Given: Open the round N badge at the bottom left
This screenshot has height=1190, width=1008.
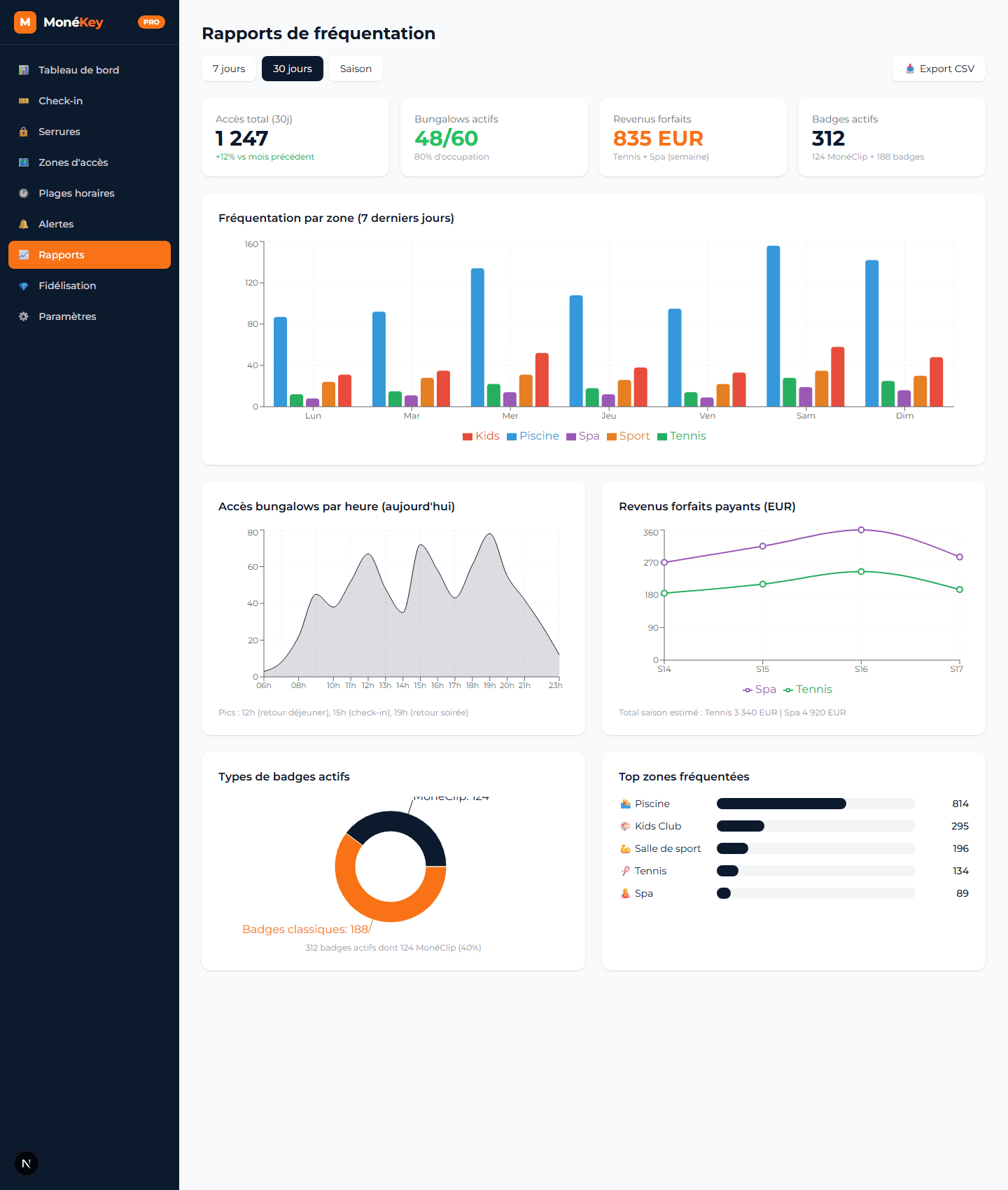Looking at the screenshot, I should [x=27, y=1163].
